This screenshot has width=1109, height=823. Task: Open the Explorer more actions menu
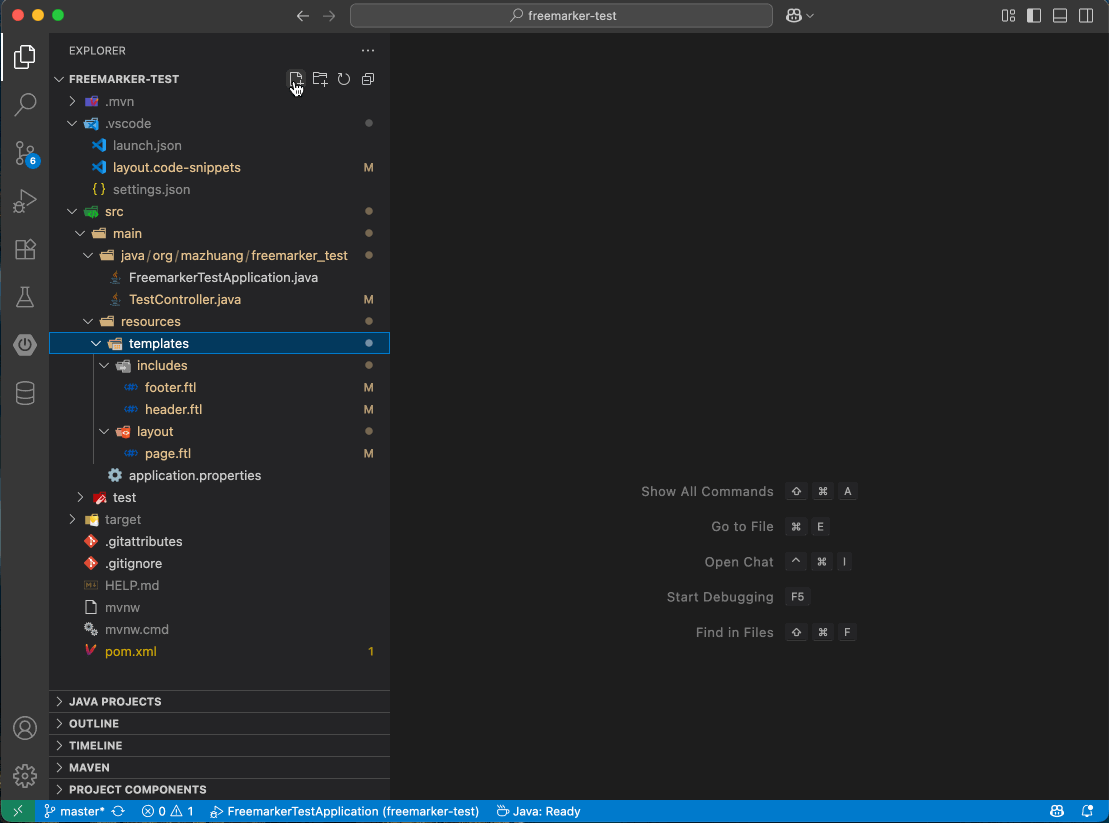coord(368,50)
